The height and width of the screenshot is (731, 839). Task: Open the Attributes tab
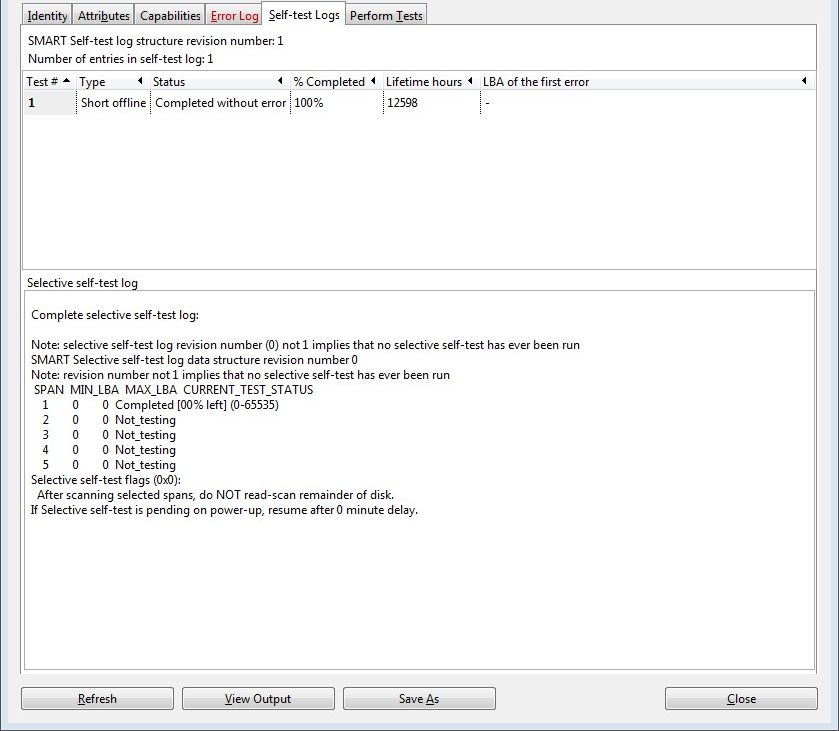point(103,16)
